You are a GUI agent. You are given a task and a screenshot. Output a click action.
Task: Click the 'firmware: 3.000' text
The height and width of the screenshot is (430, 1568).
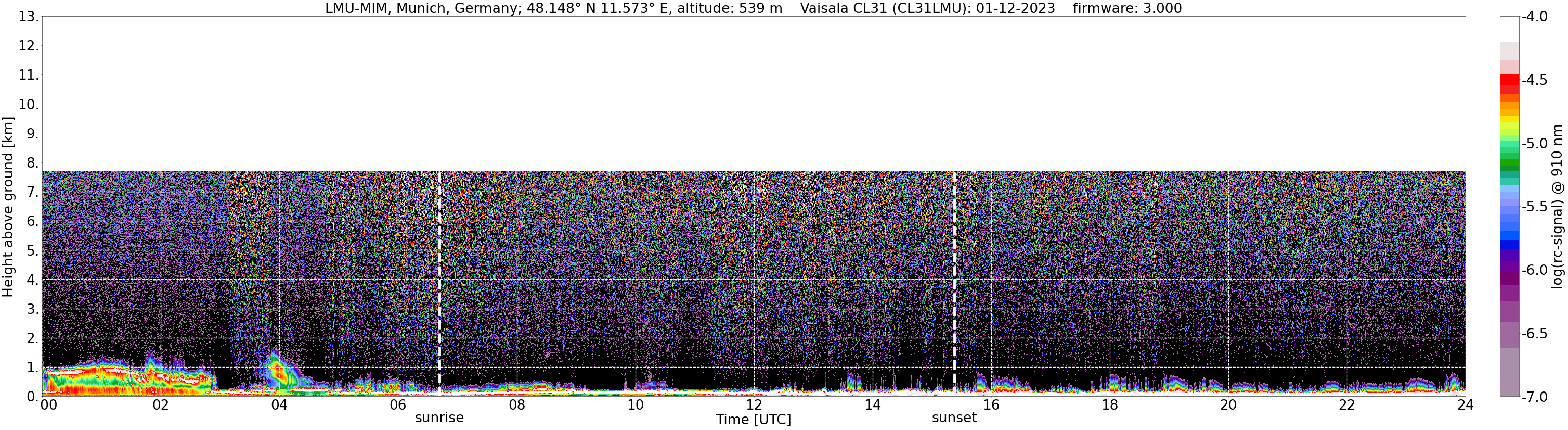(x=1128, y=8)
